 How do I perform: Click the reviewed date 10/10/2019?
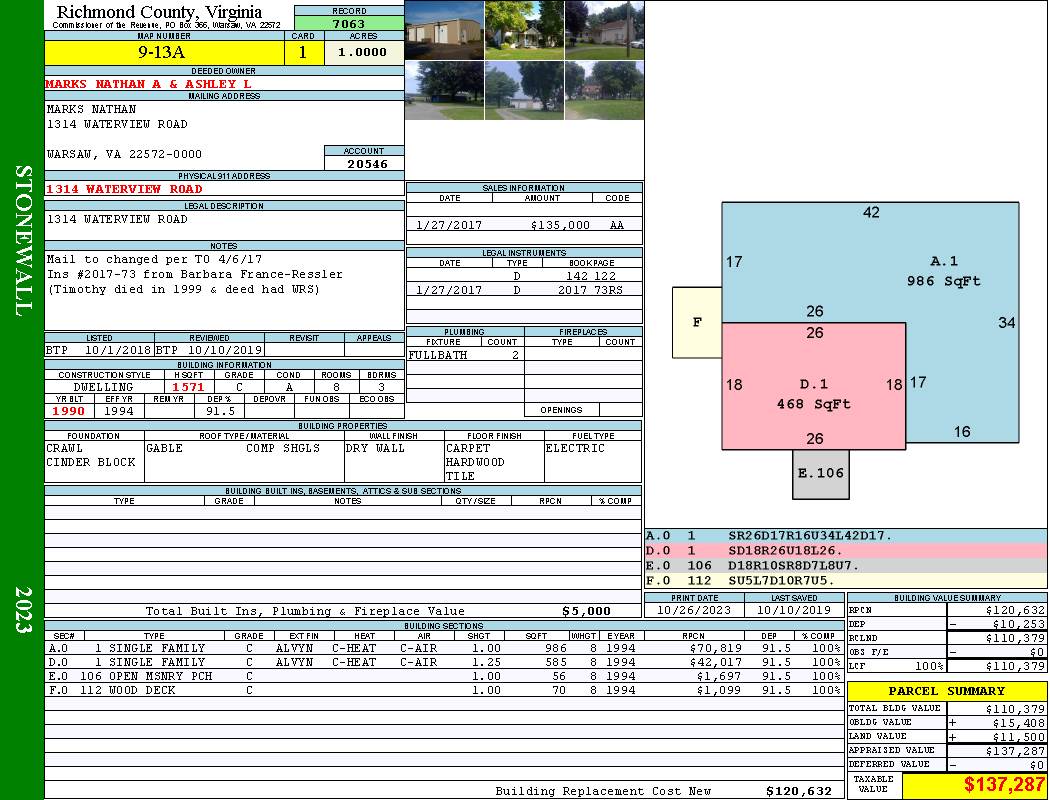coord(224,349)
